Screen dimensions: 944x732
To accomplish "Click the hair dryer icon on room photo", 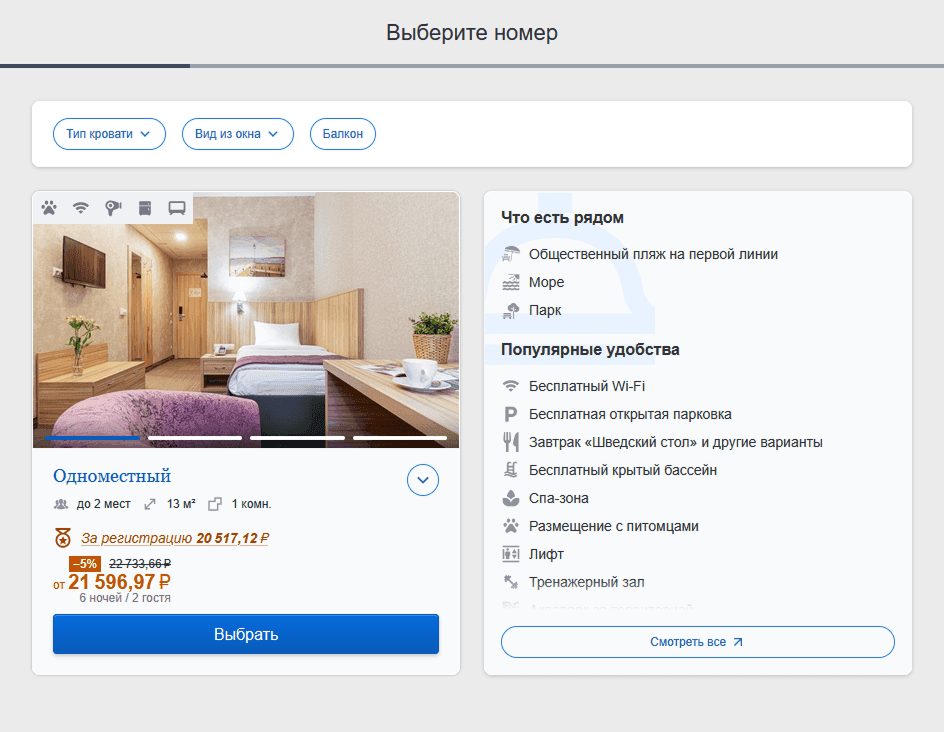I will (113, 208).
